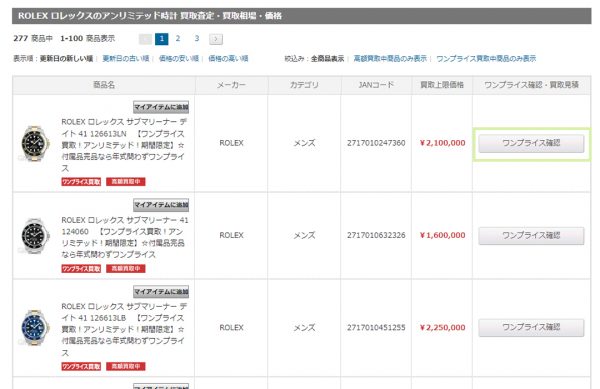The image size is (600, 389).
Task: Add 126613LN to マイアイテム
Action: pyautogui.click(x=161, y=107)
